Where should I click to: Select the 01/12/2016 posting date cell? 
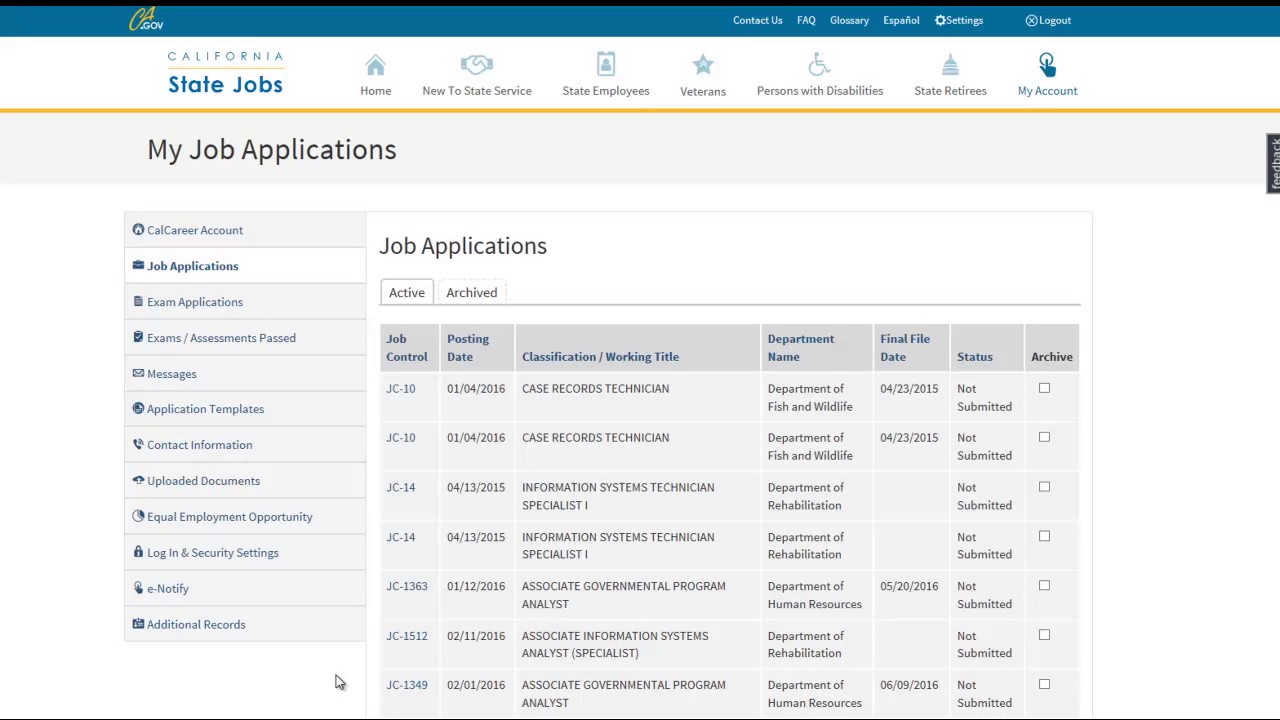click(x=476, y=586)
